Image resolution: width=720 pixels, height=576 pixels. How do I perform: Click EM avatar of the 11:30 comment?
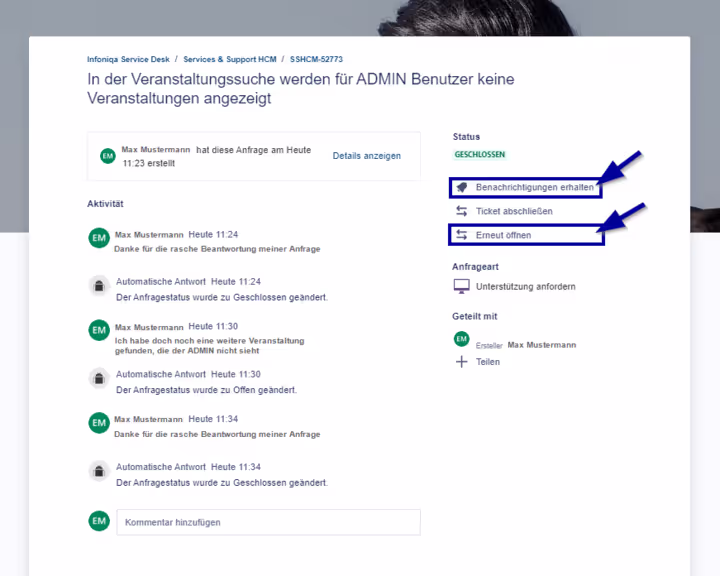point(99,330)
